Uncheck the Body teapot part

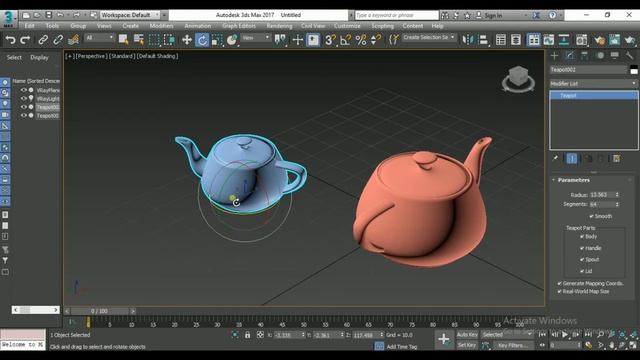pyautogui.click(x=582, y=236)
